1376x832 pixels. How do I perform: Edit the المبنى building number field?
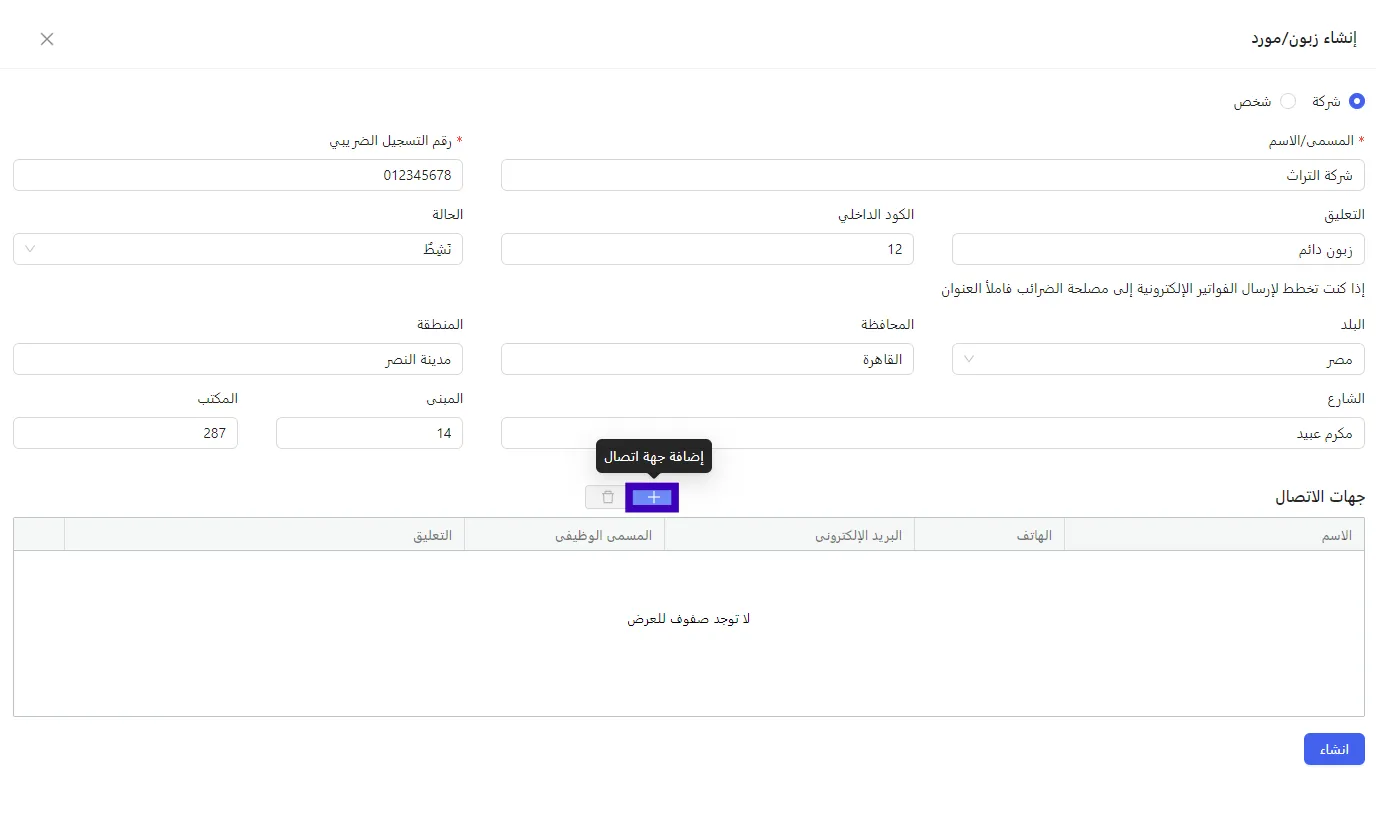pyautogui.click(x=369, y=433)
